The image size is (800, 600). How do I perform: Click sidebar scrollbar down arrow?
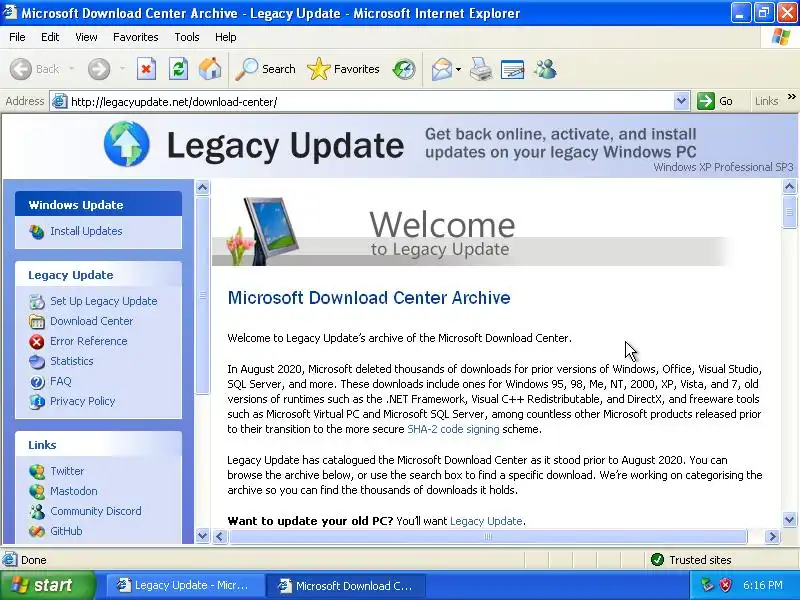[203, 536]
